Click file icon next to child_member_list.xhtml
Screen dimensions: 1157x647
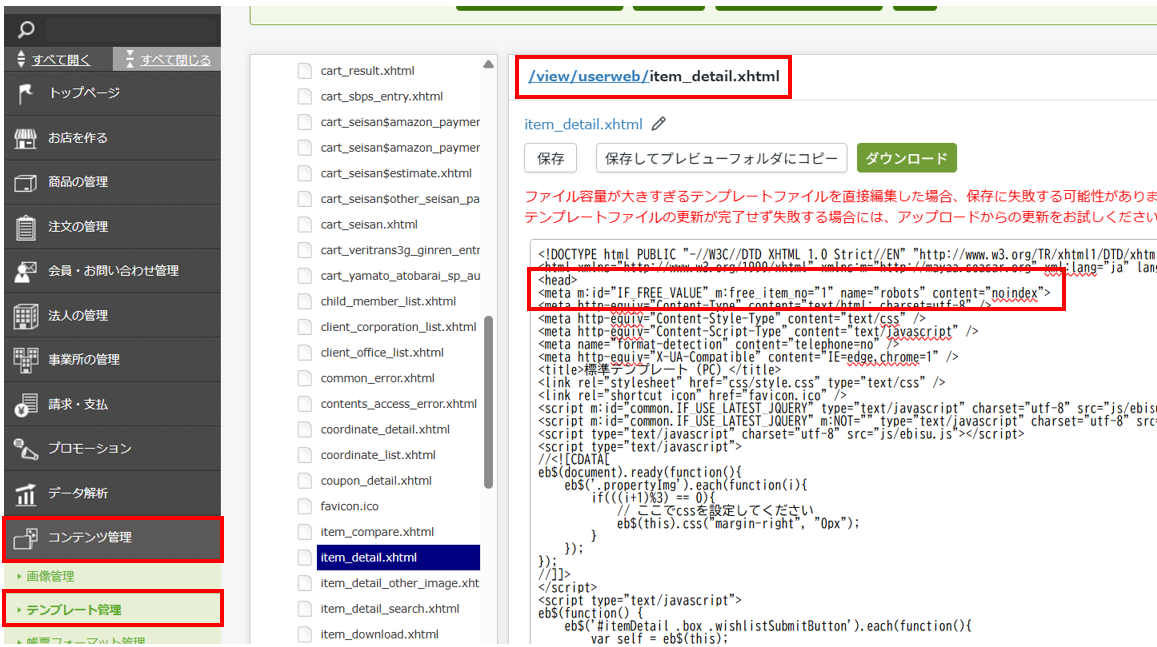304,301
